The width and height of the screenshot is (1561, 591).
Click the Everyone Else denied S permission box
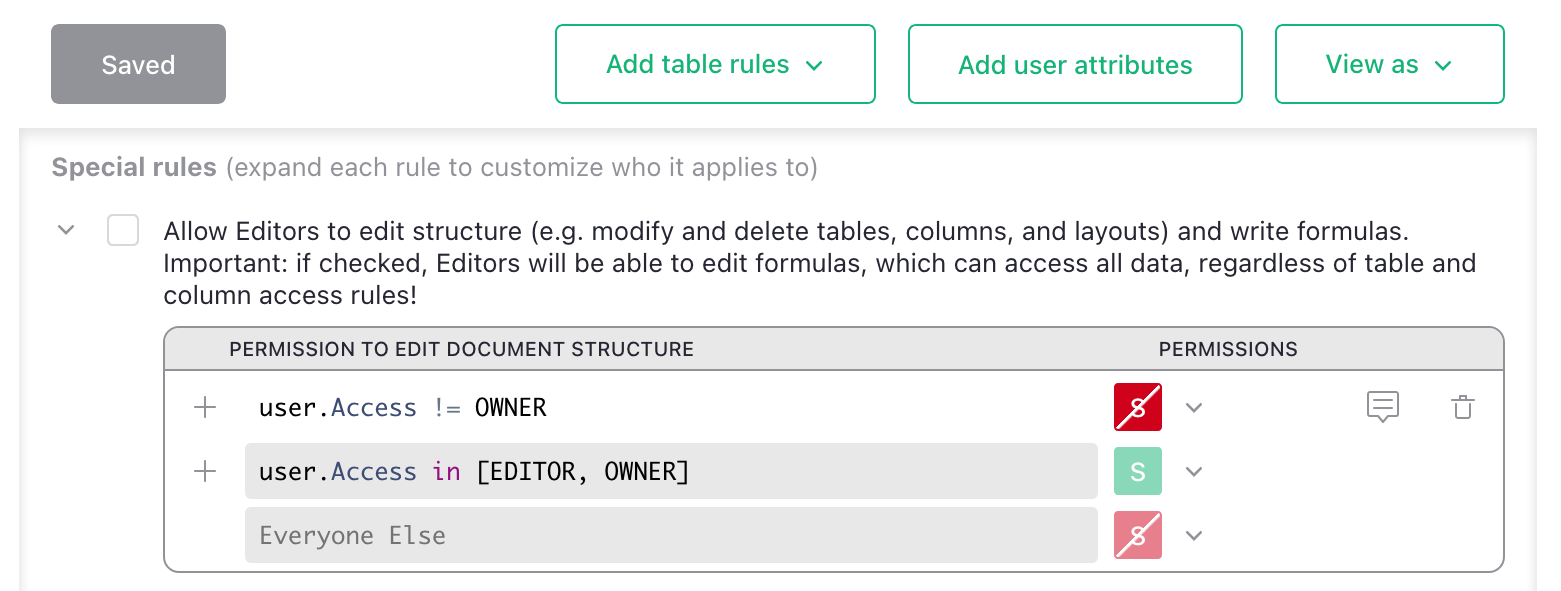1138,535
